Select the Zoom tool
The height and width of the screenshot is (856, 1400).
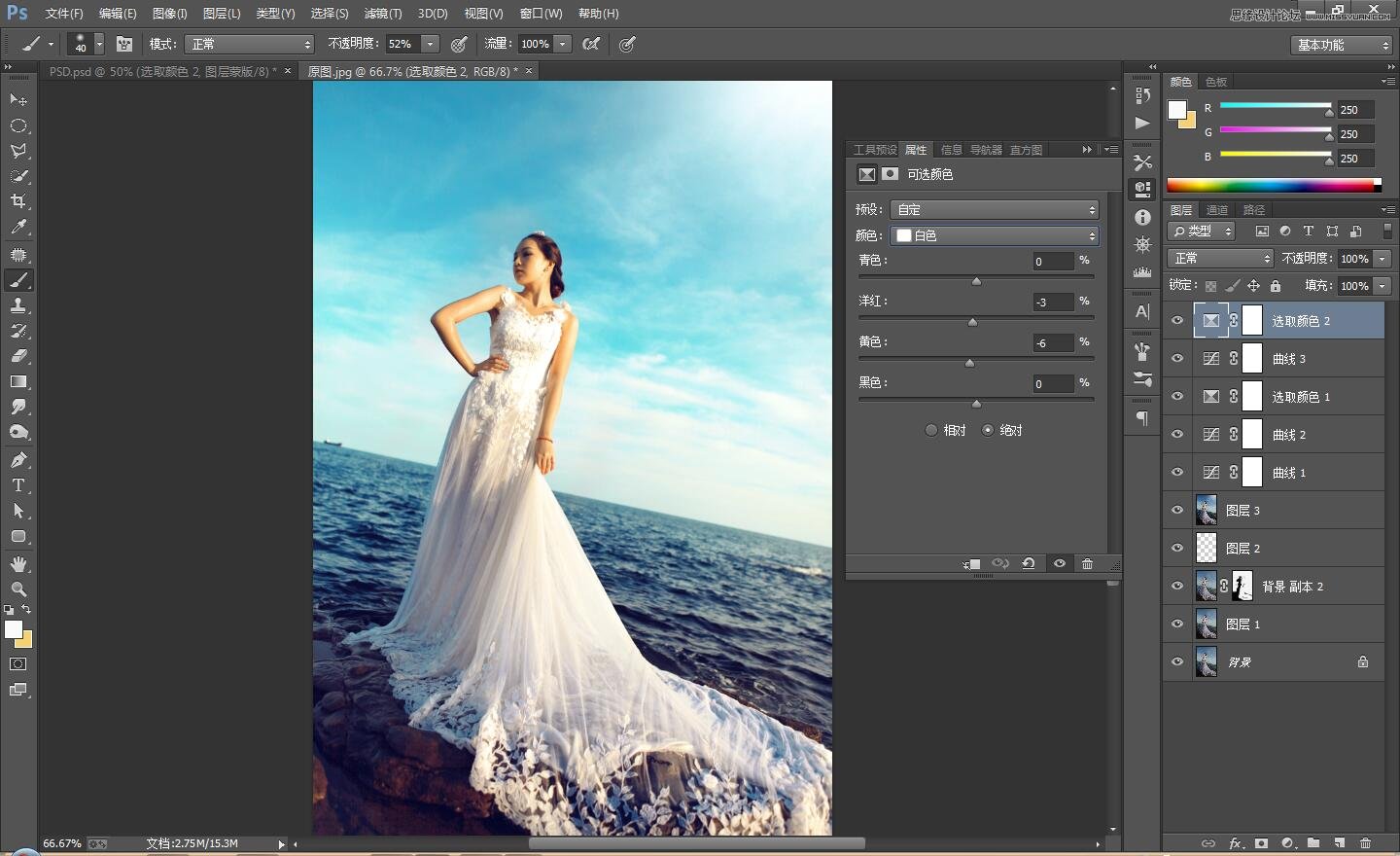(x=18, y=589)
